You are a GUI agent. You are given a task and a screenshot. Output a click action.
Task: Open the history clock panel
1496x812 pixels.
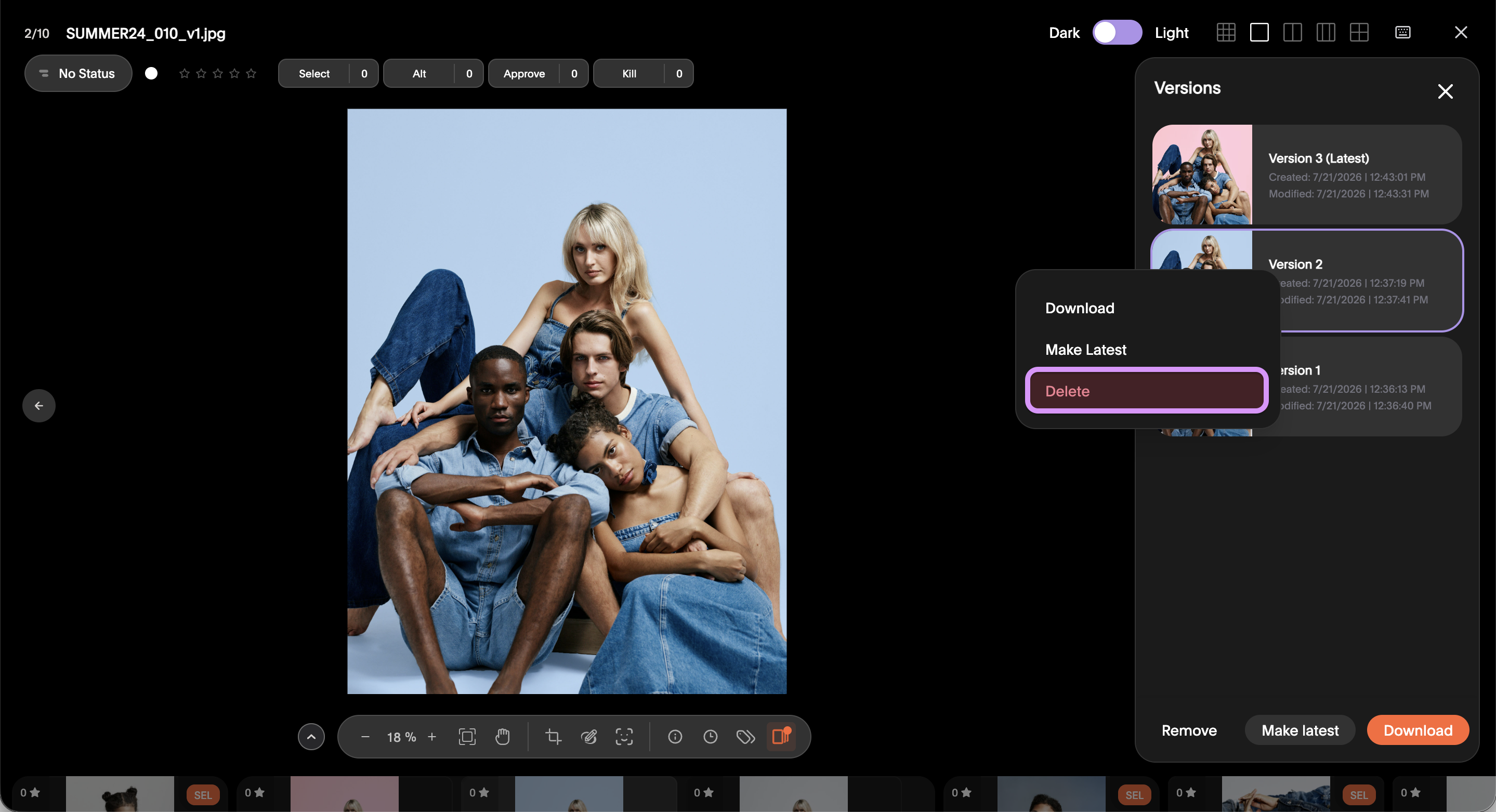[710, 737]
